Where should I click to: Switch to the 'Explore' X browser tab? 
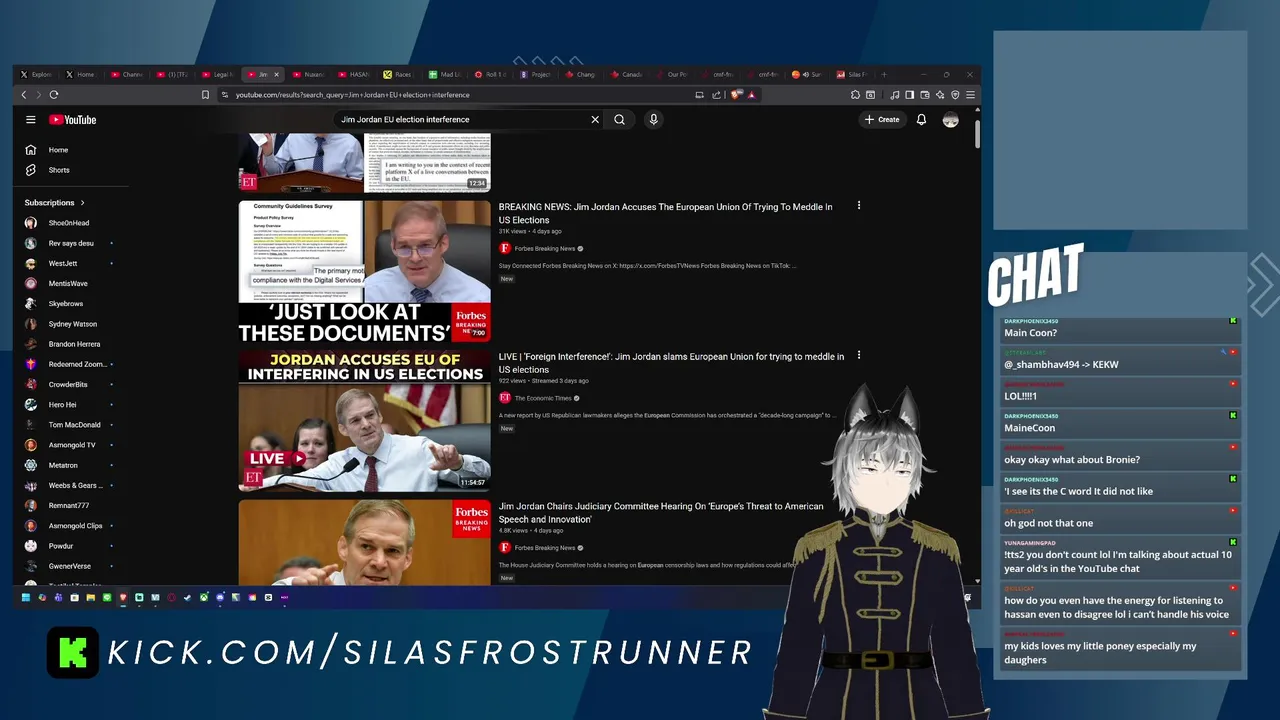pos(37,74)
